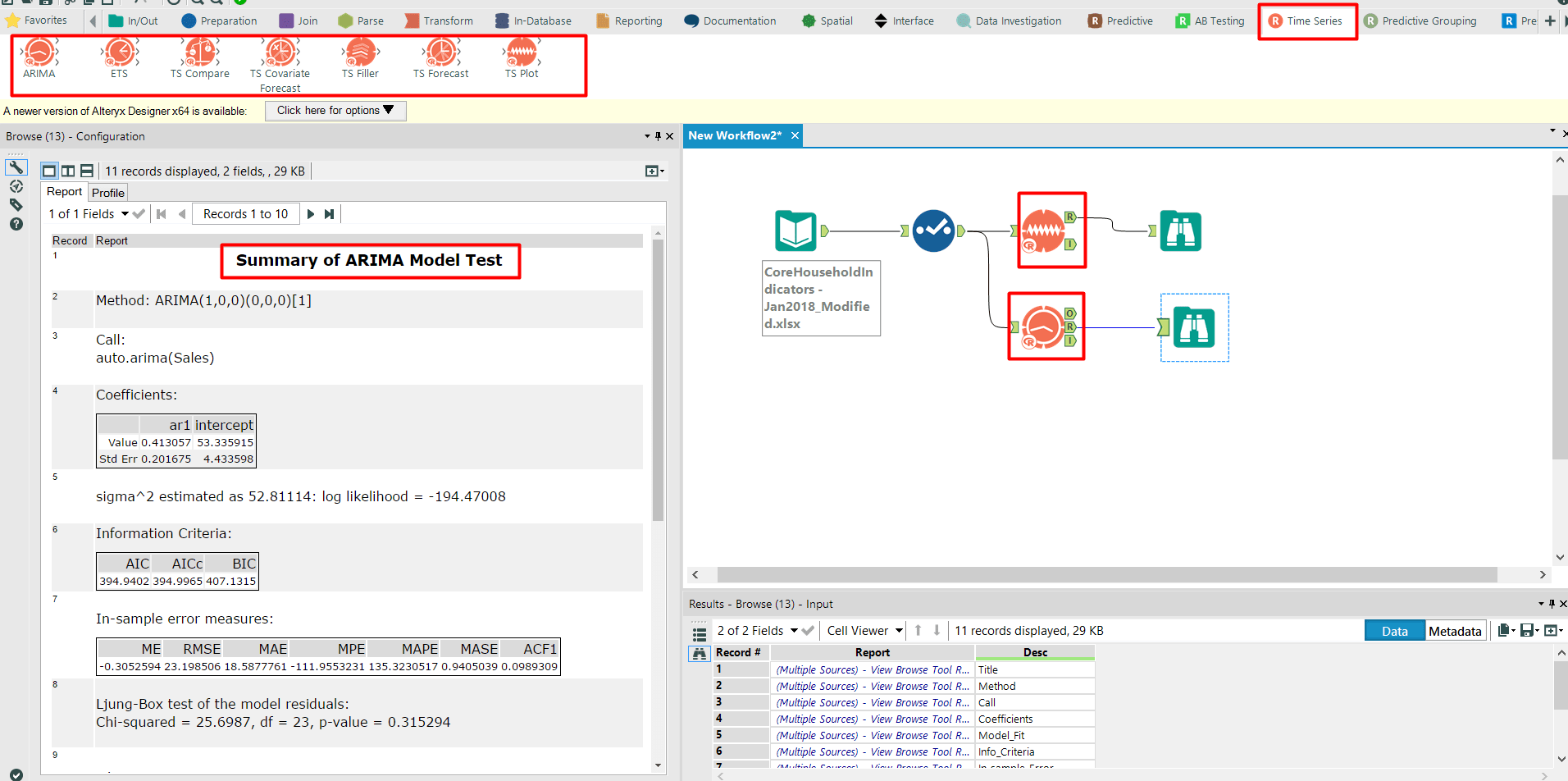The image size is (1568, 781).
Task: Switch to the Report tab
Action: tap(64, 192)
